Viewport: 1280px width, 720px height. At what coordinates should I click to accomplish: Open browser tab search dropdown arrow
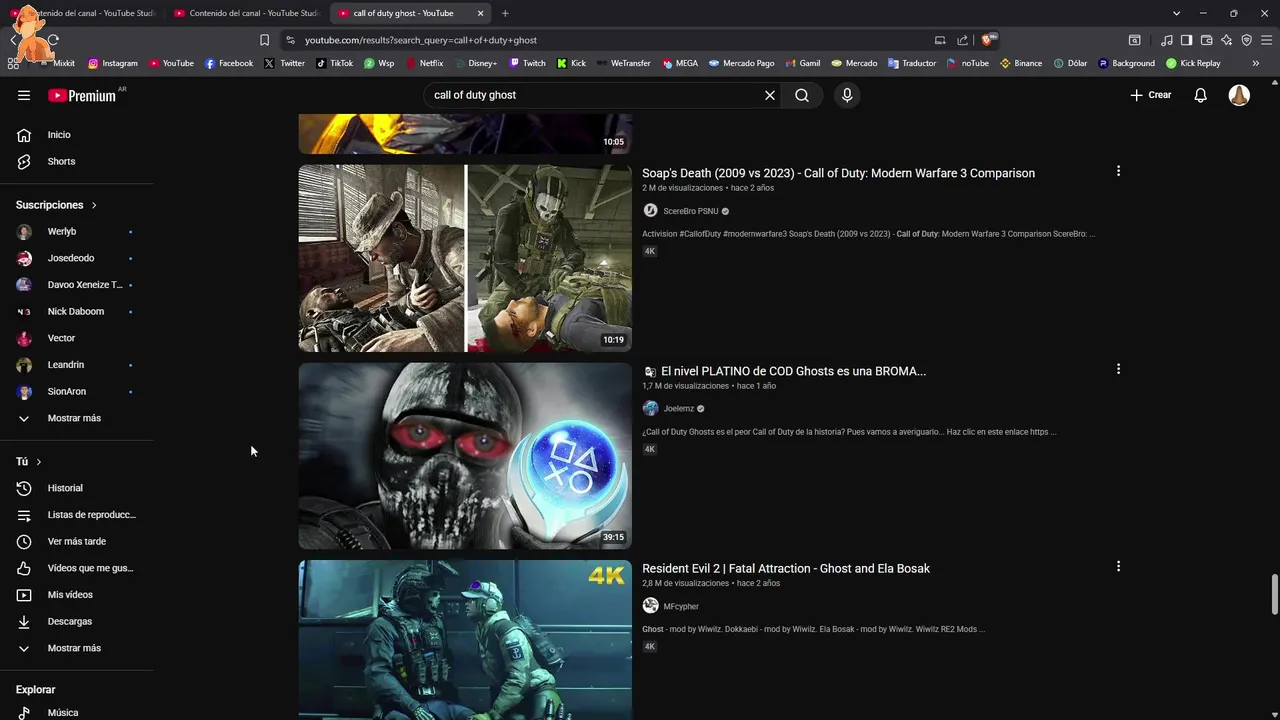[x=1176, y=13]
